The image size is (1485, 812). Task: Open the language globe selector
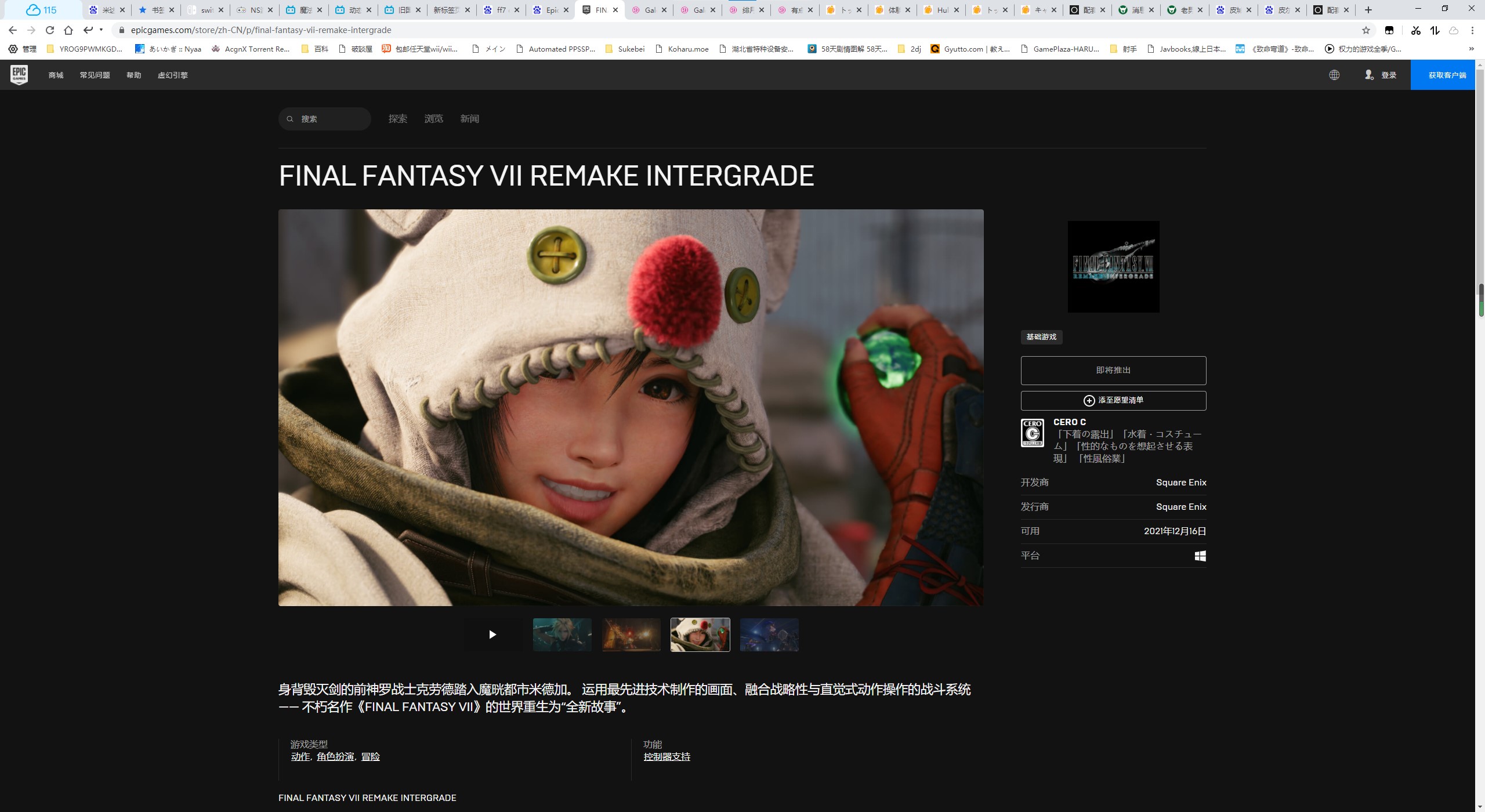[x=1334, y=75]
